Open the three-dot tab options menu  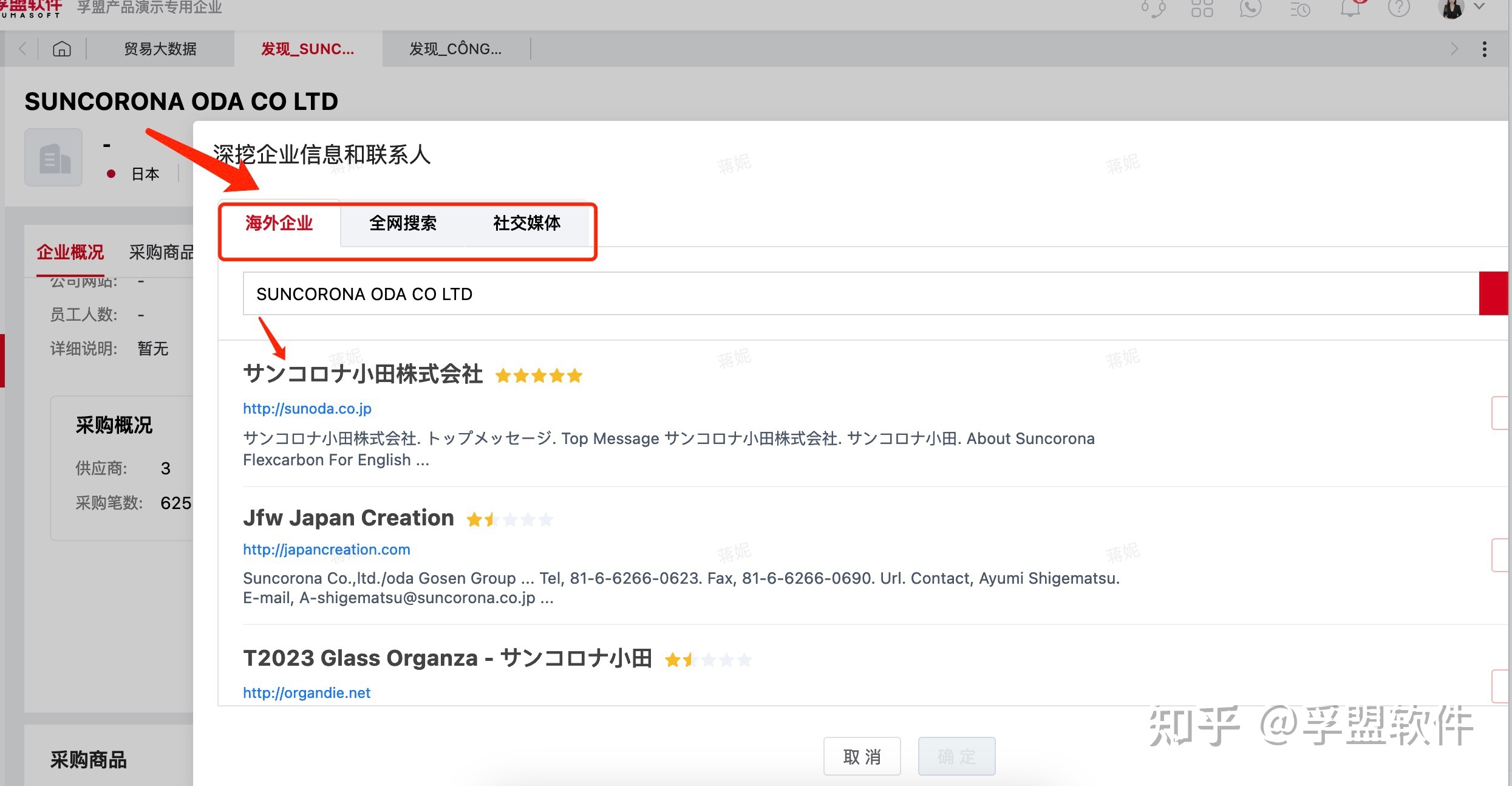[1485, 49]
